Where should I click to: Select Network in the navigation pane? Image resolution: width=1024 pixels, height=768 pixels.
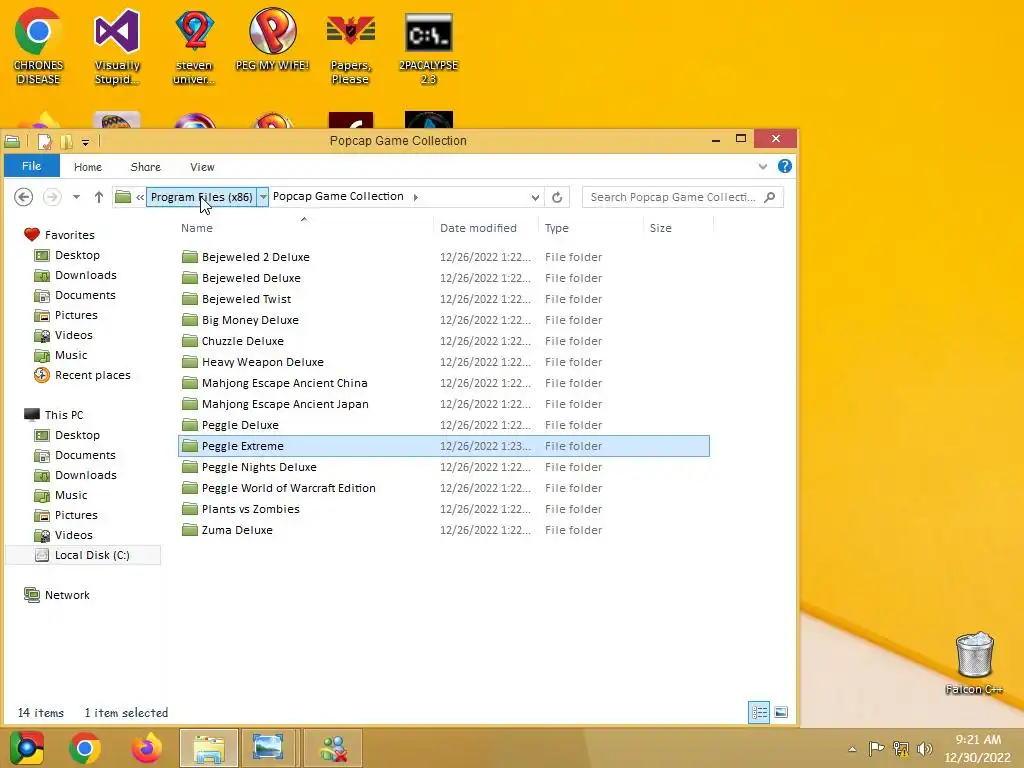[x=57, y=595]
